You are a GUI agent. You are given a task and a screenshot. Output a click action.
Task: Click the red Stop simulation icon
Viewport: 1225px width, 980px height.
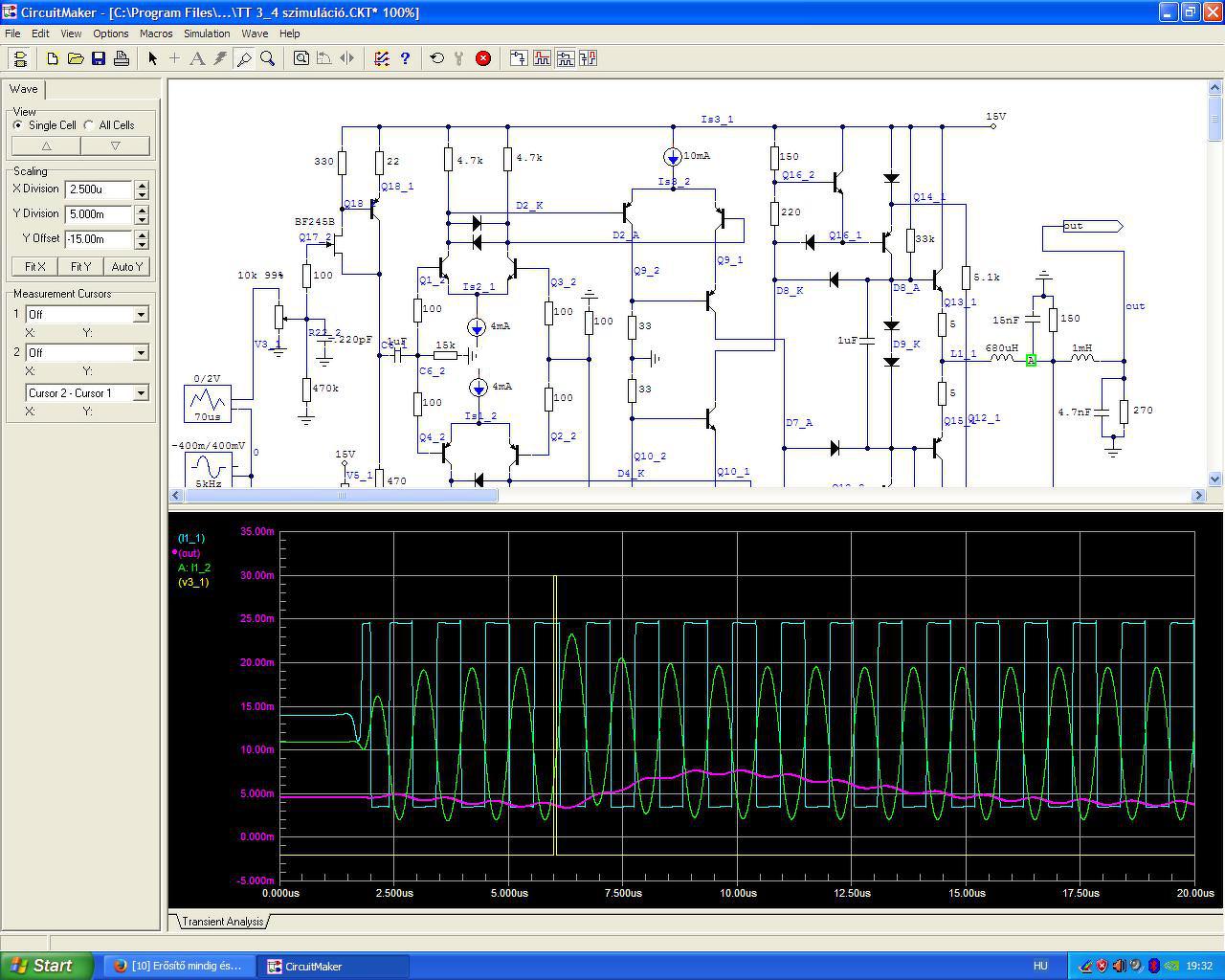pos(483,58)
